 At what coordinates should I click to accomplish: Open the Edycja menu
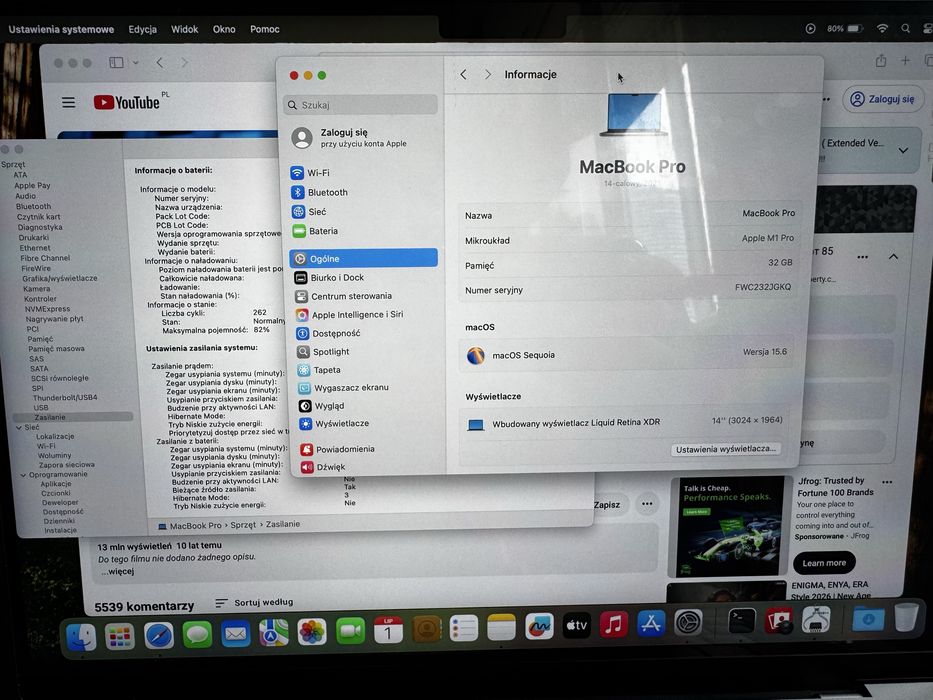click(143, 29)
